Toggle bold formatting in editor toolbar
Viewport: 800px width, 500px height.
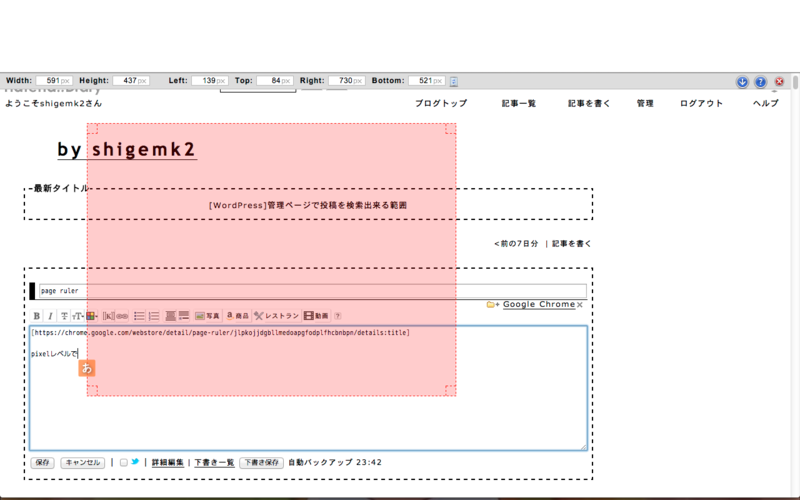(37, 316)
